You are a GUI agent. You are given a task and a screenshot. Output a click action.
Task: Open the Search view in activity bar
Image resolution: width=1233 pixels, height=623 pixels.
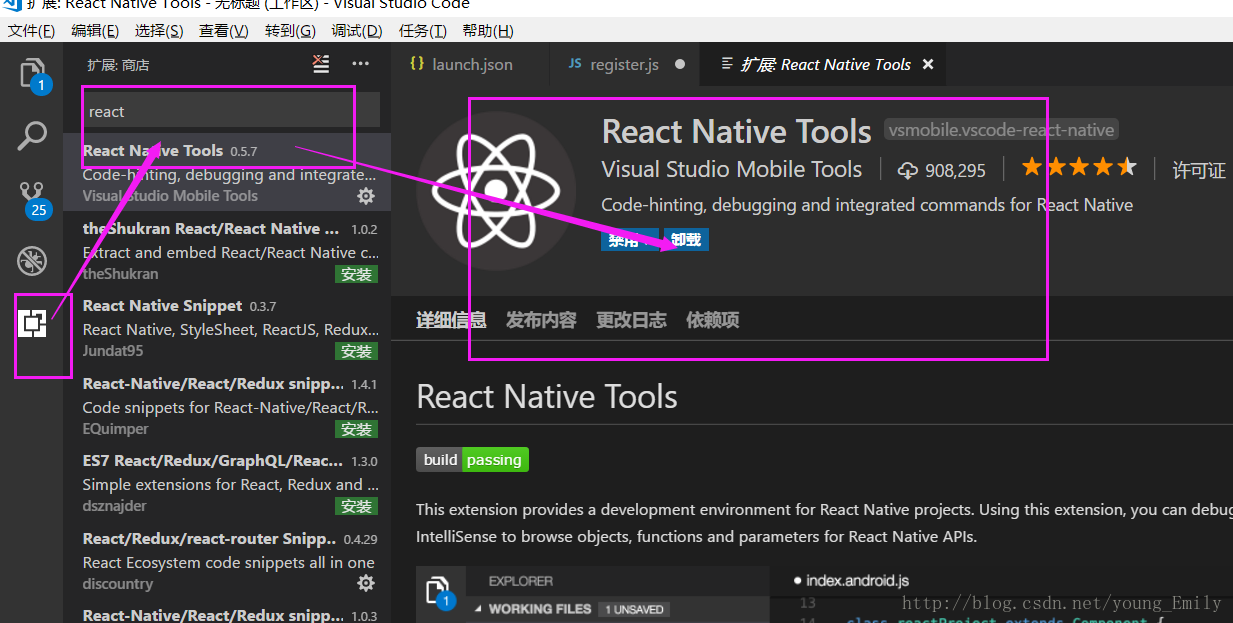click(x=32, y=135)
